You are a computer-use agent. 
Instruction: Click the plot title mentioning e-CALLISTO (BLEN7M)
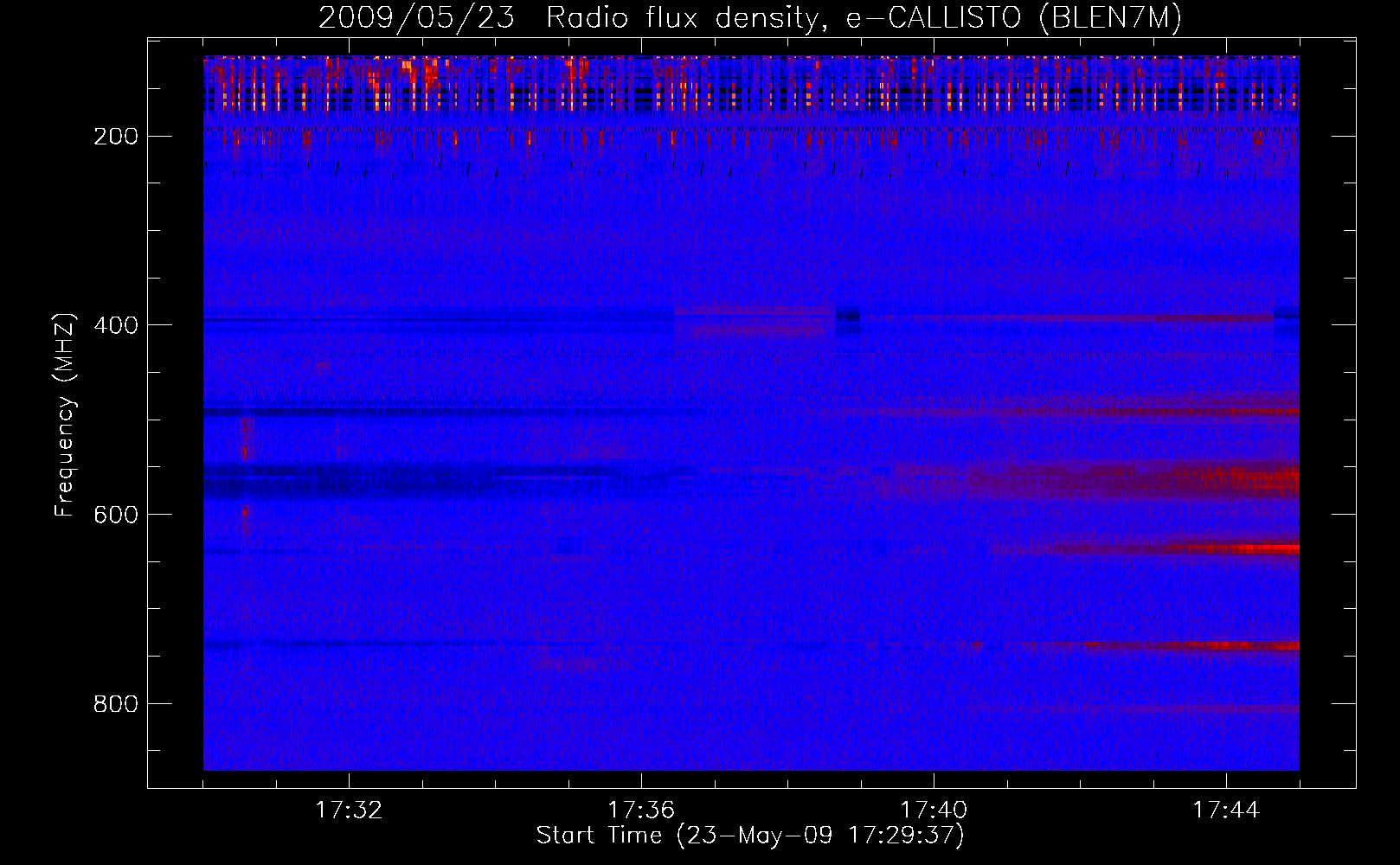pyautogui.click(x=749, y=18)
